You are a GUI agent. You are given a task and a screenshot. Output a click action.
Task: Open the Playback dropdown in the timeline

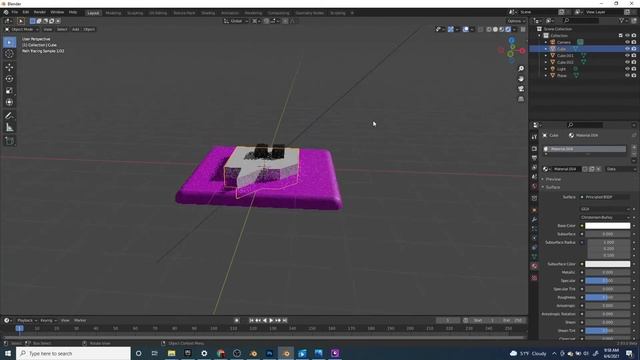27,320
